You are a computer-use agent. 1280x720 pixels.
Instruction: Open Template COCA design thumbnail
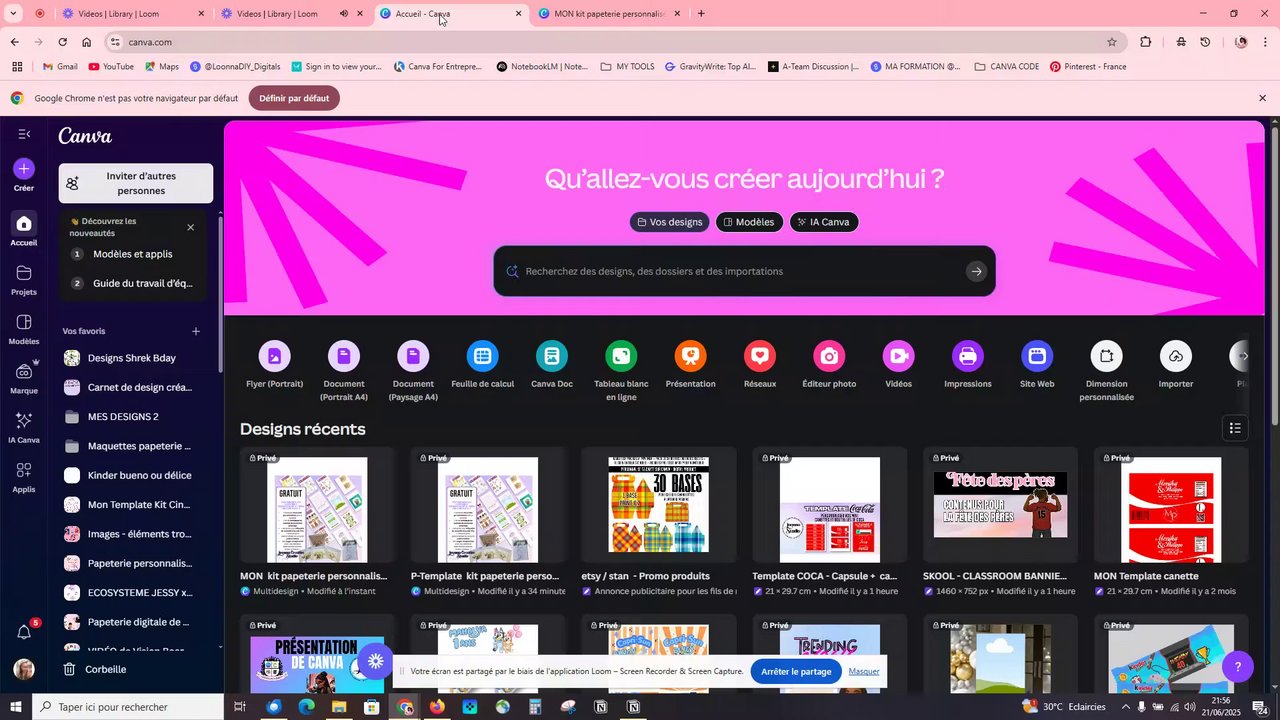830,505
